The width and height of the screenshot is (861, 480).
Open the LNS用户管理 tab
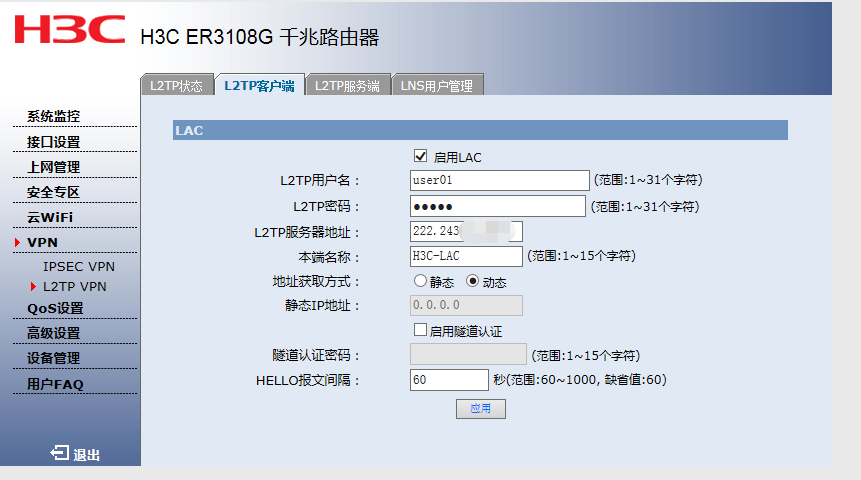click(x=437, y=85)
